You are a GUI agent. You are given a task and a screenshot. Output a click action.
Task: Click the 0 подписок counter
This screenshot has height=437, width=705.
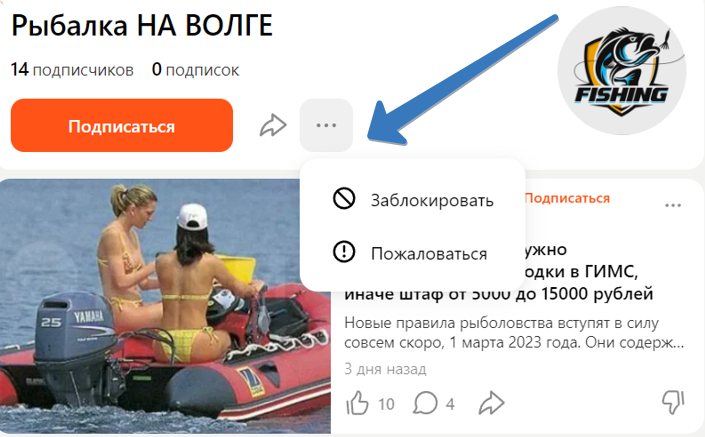tap(196, 70)
